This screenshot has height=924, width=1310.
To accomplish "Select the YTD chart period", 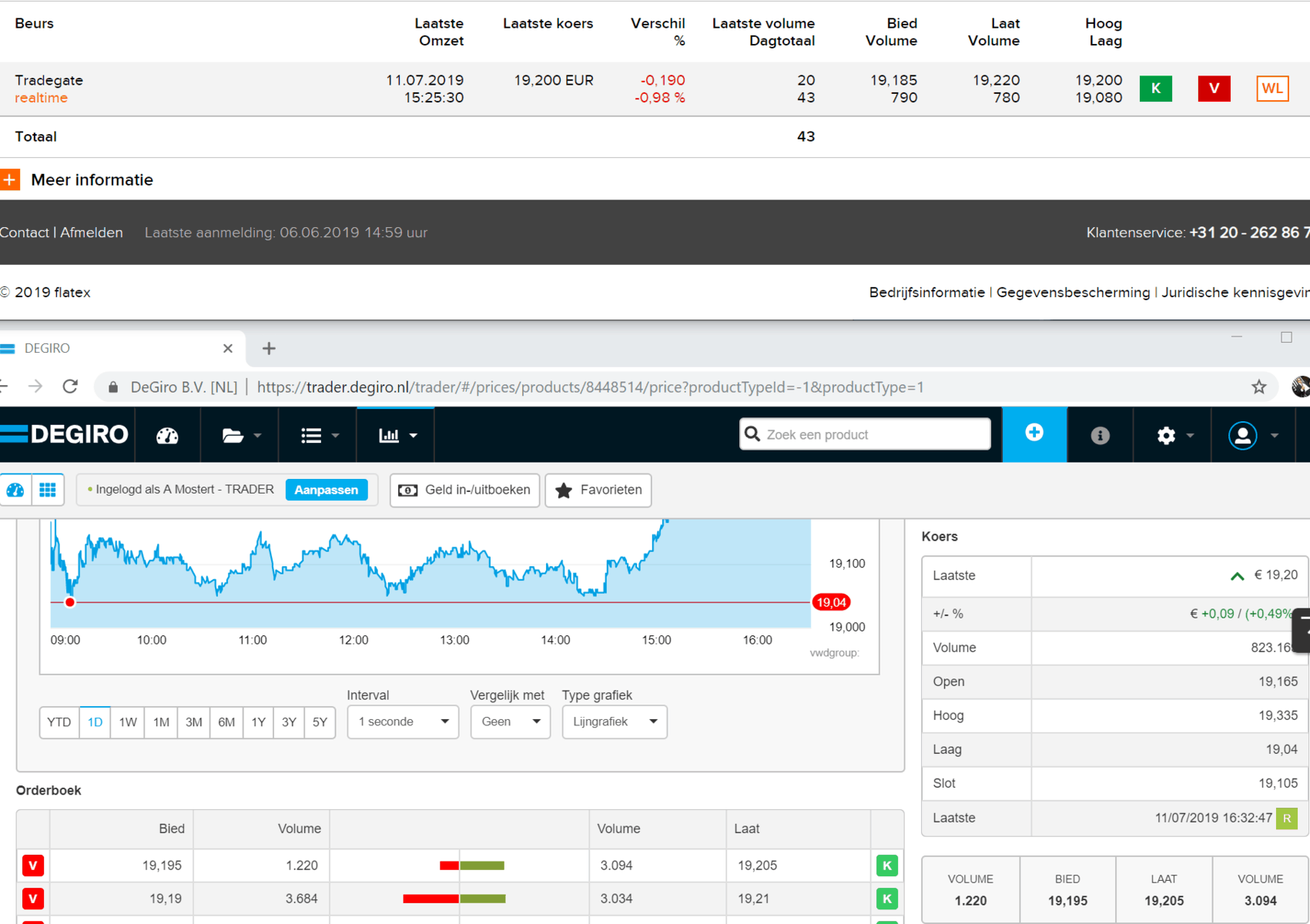I will tap(59, 722).
